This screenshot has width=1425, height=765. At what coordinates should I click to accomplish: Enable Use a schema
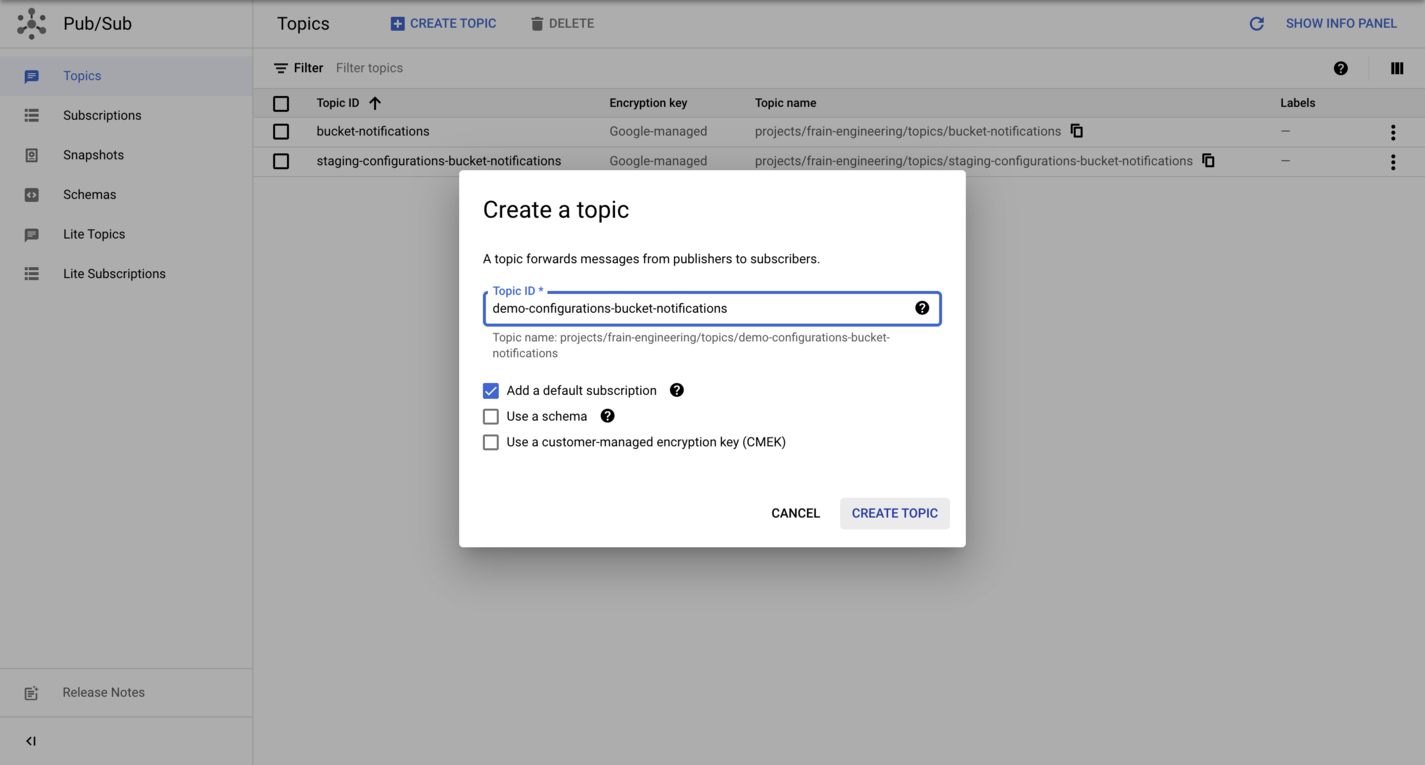click(x=491, y=416)
